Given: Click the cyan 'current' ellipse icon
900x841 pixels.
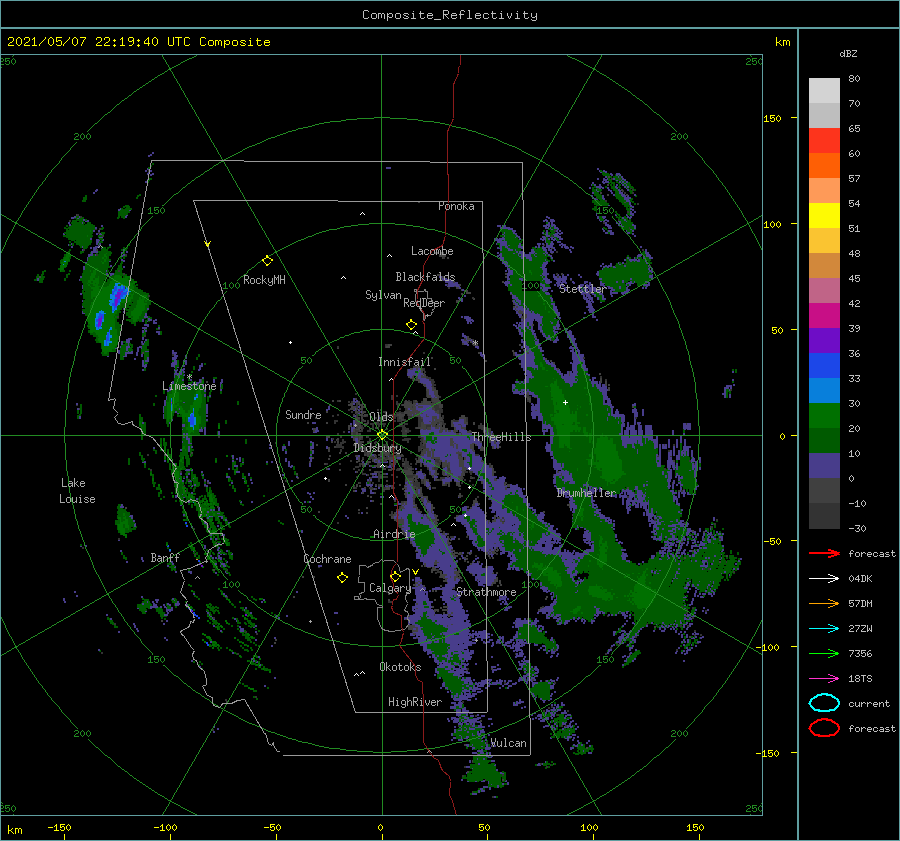Looking at the screenshot, I should tap(824, 703).
